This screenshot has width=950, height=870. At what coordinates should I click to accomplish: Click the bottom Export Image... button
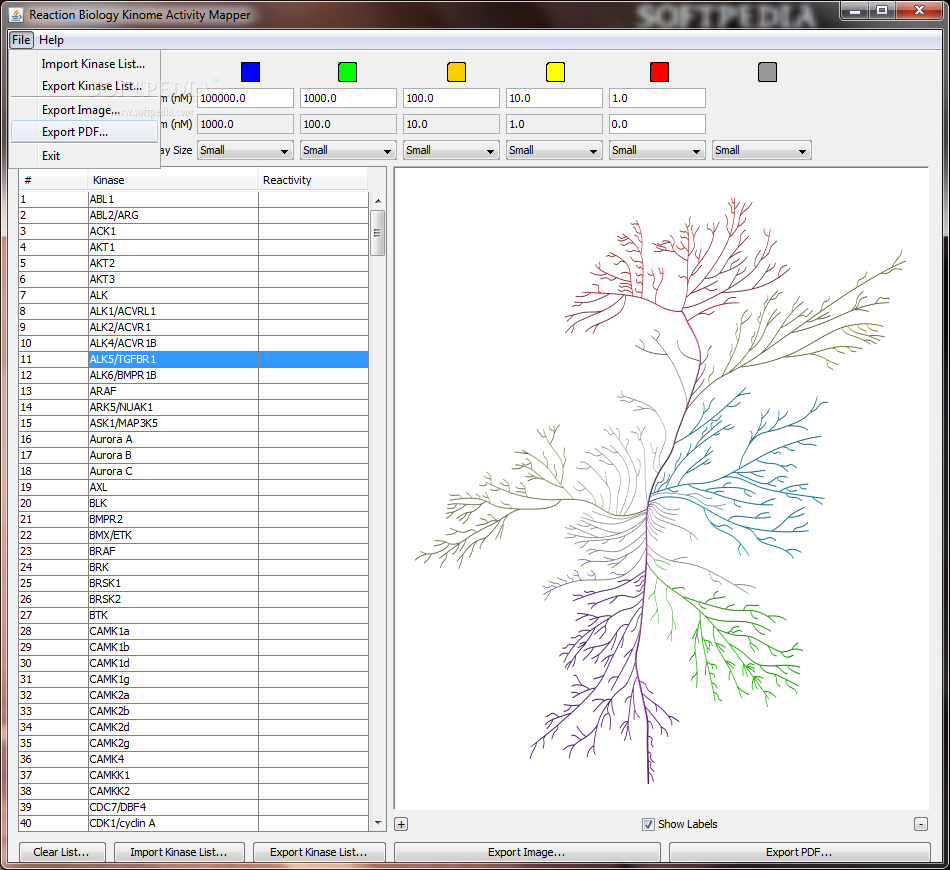[x=527, y=852]
